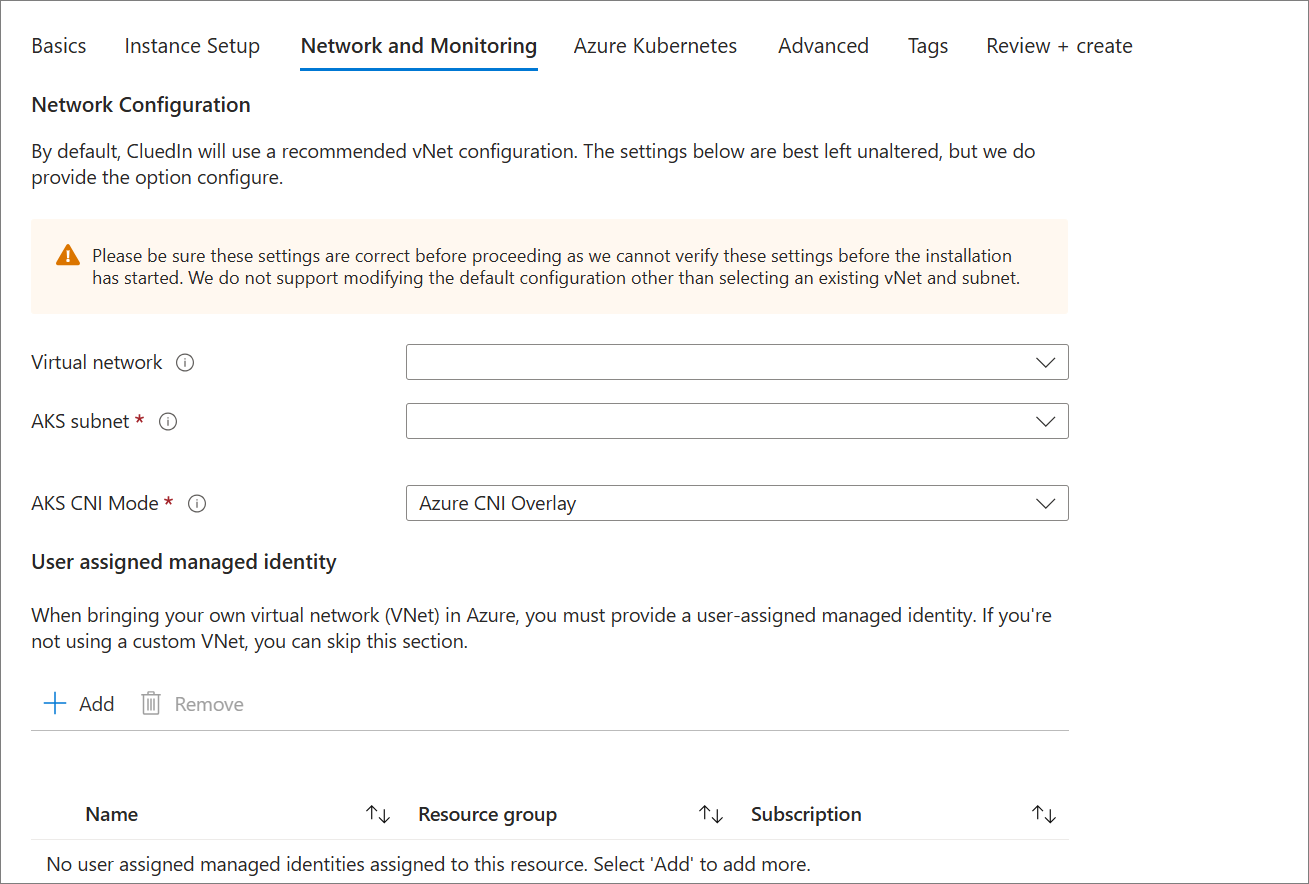Select the Network and Monitoring tab
This screenshot has height=884, width=1309.
coord(419,46)
